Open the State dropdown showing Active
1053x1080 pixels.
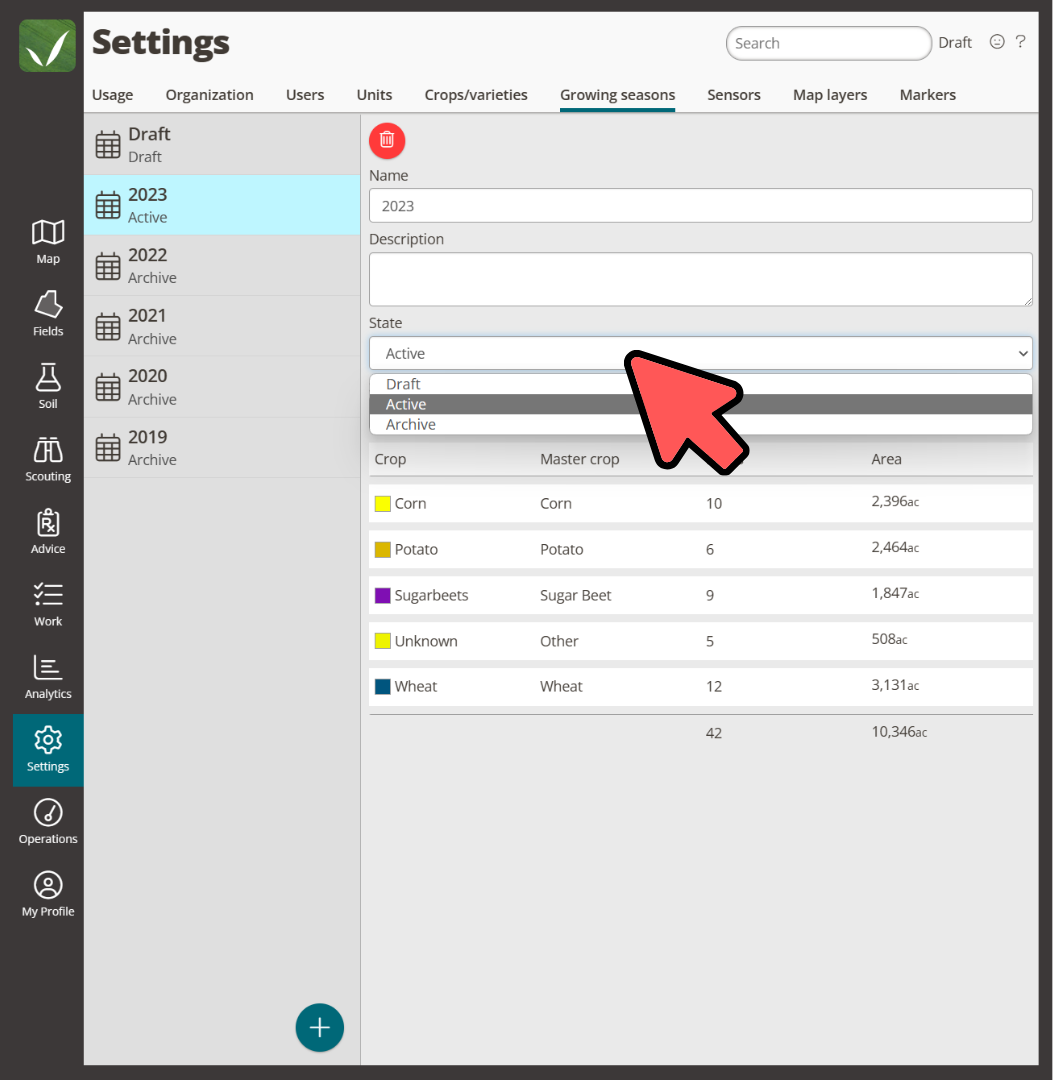[700, 353]
